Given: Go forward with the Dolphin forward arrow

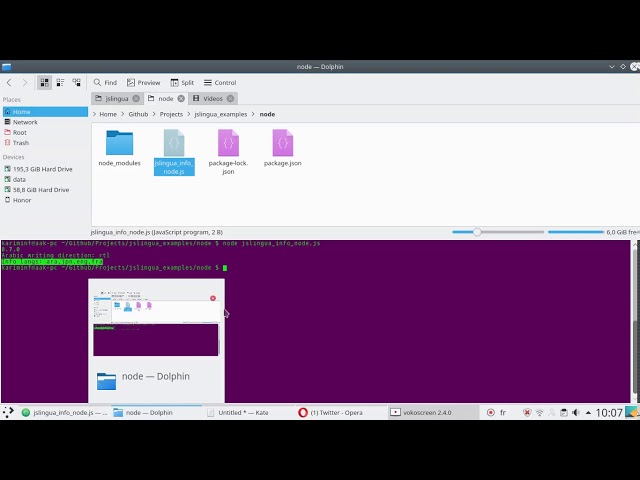Looking at the screenshot, I should (x=25, y=82).
